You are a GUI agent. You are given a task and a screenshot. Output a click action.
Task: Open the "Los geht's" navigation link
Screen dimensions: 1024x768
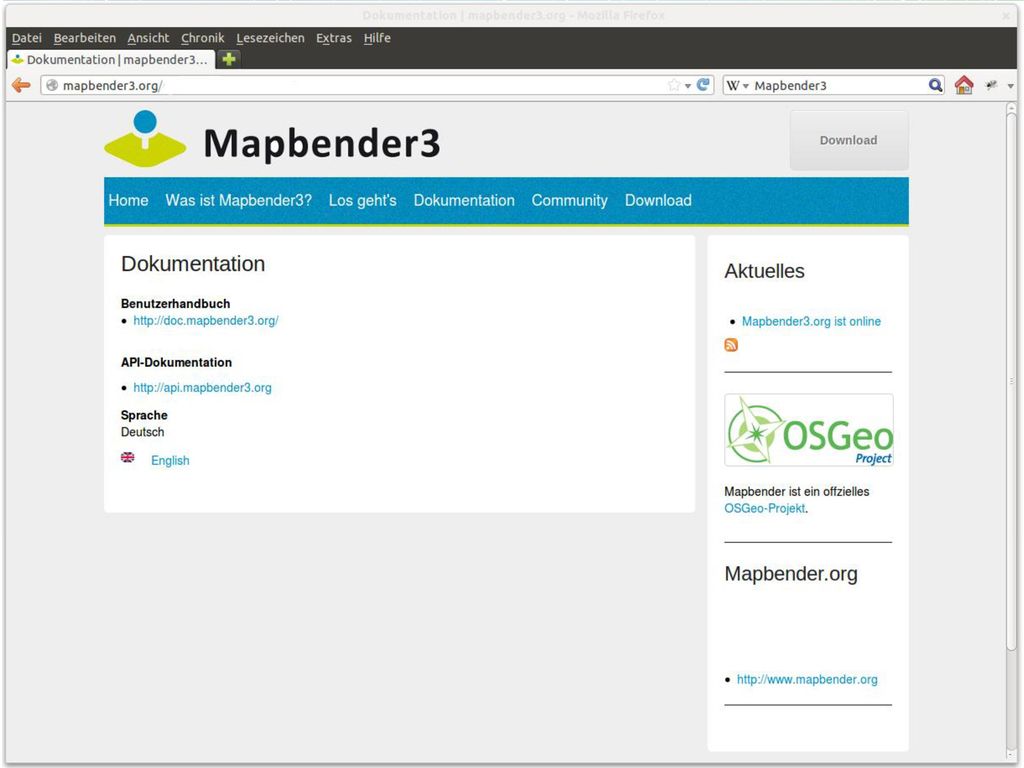[x=362, y=200]
